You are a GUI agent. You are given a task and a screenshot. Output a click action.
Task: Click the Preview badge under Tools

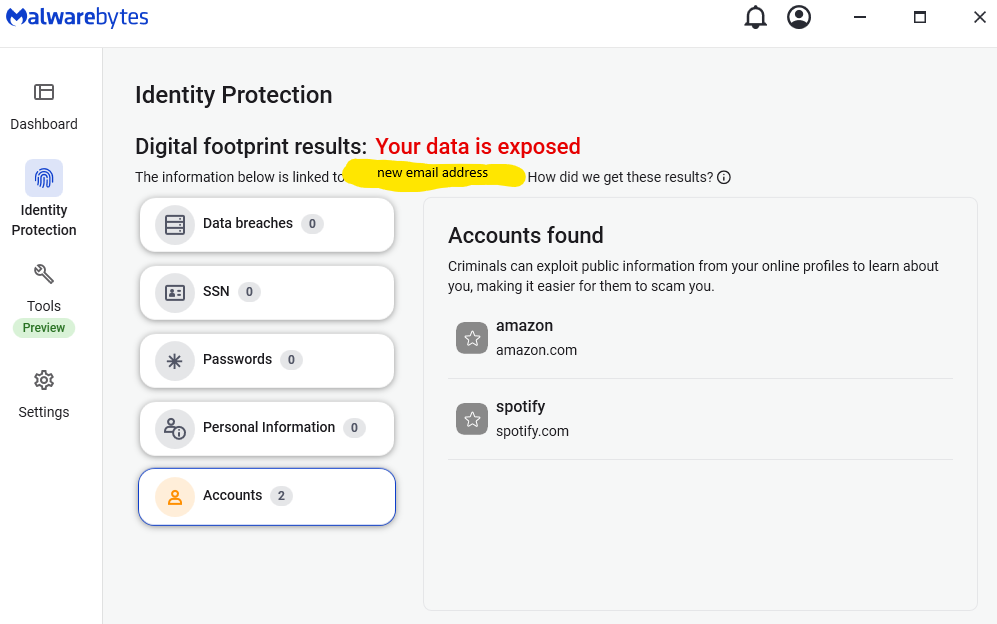[44, 328]
